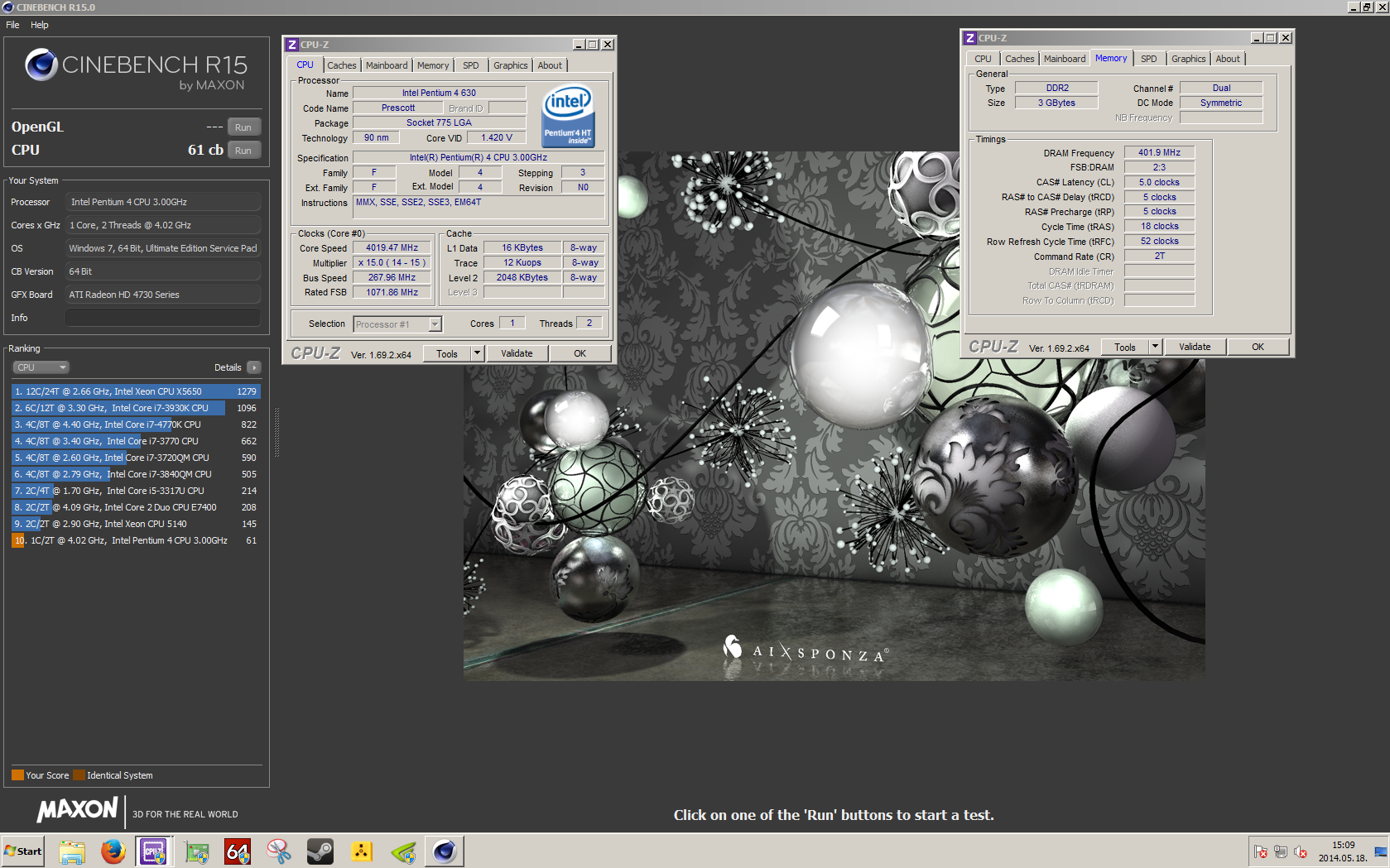Open Caches tab in right CPU-Z window

tap(1020, 59)
